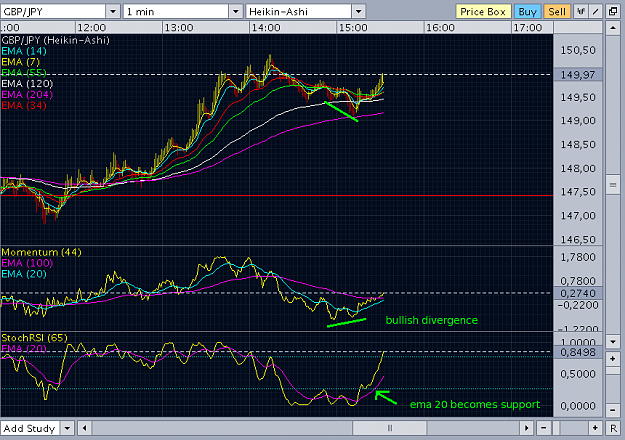Click the Momentum (44) study label
The image size is (625, 440).
tap(41, 252)
